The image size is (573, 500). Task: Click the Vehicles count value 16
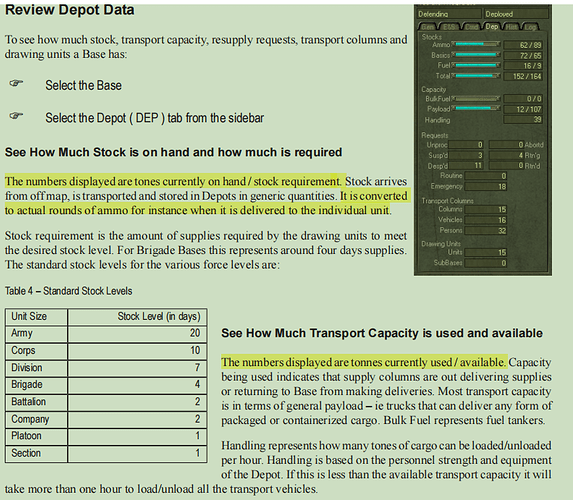486,220
